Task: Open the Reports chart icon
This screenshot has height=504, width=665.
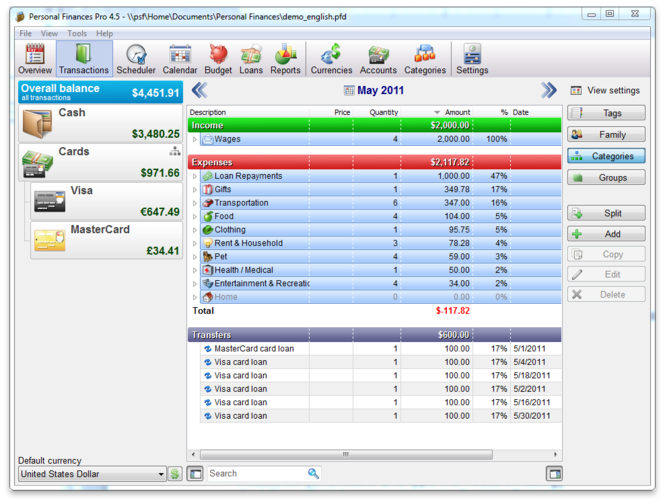Action: (285, 59)
